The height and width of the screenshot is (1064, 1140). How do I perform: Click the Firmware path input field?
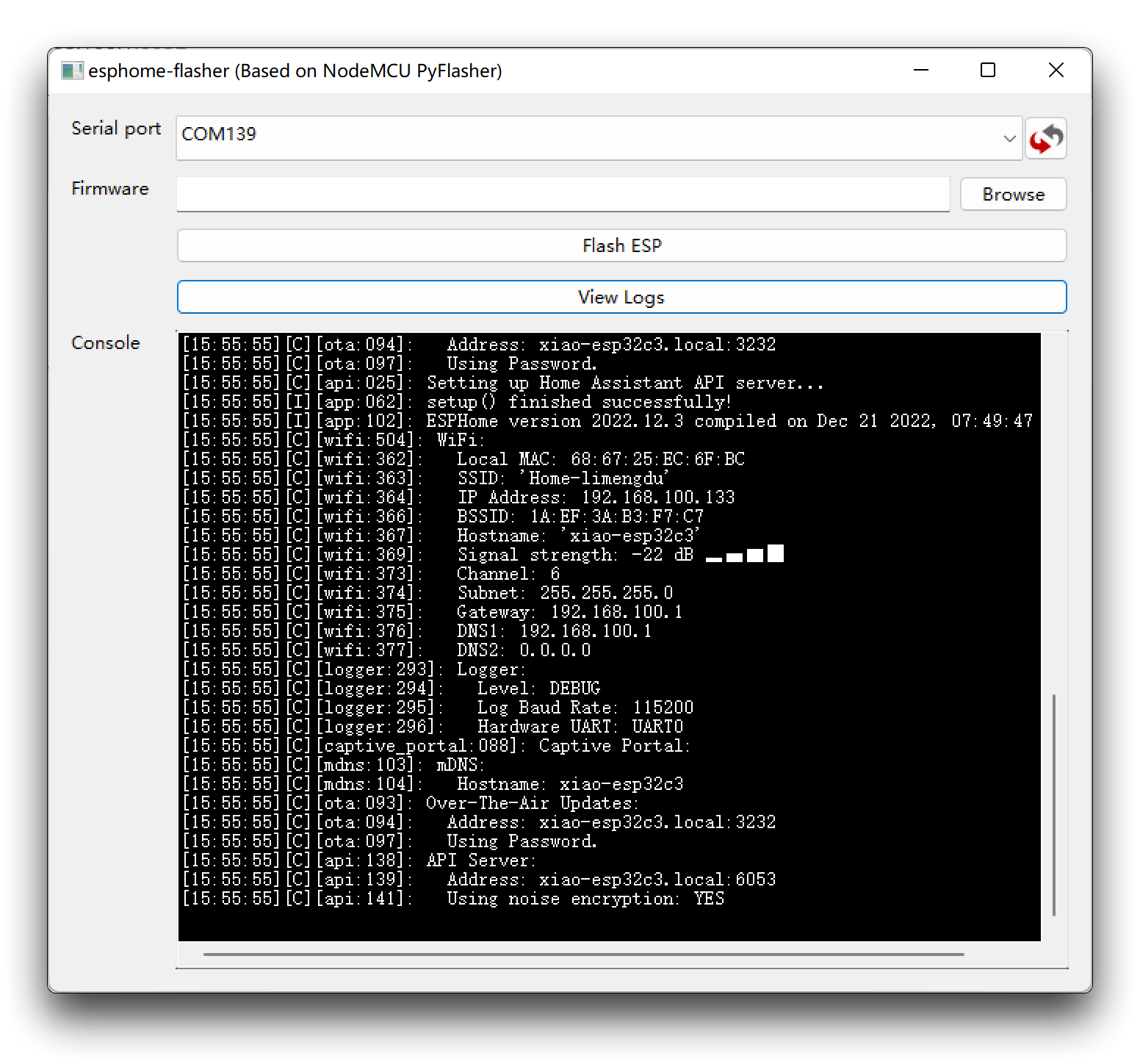pyautogui.click(x=563, y=195)
